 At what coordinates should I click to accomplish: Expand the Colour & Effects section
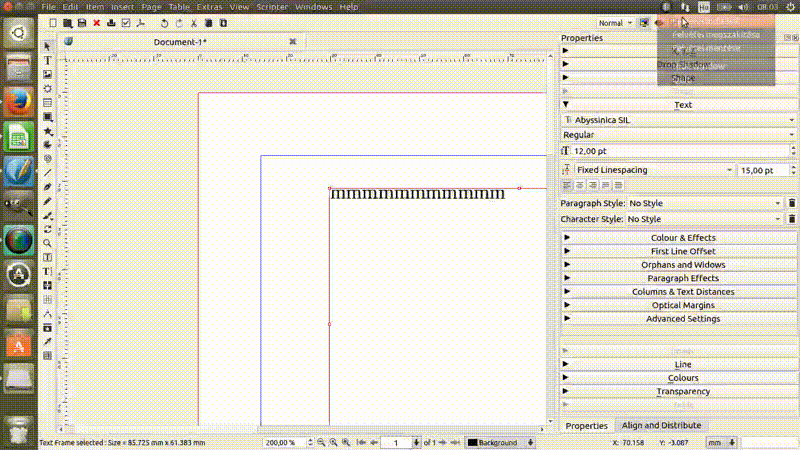(x=683, y=238)
